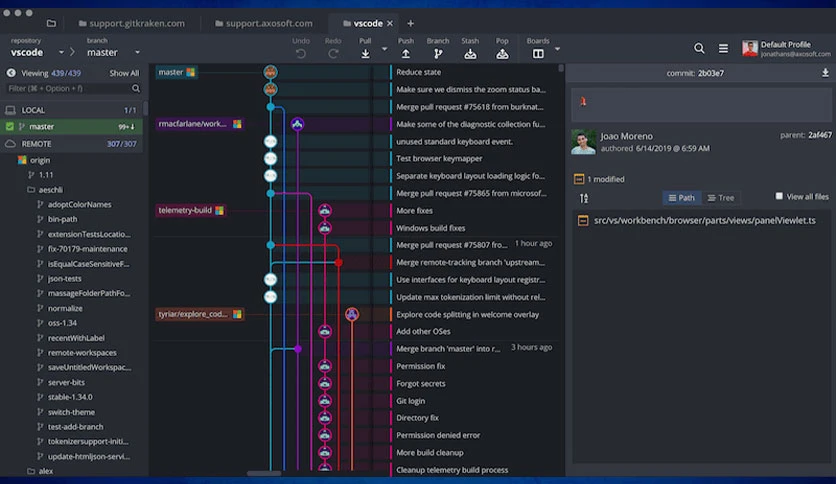Click the master branch label in graph
The image size is (836, 484).
[x=176, y=72]
